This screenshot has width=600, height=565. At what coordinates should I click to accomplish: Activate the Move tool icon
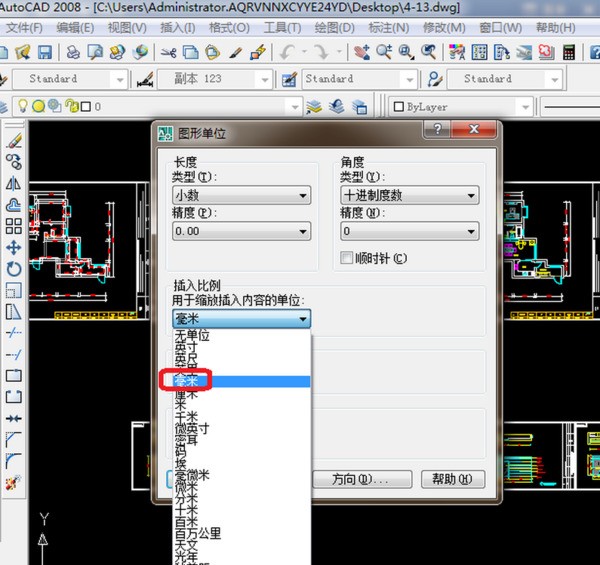(13, 247)
